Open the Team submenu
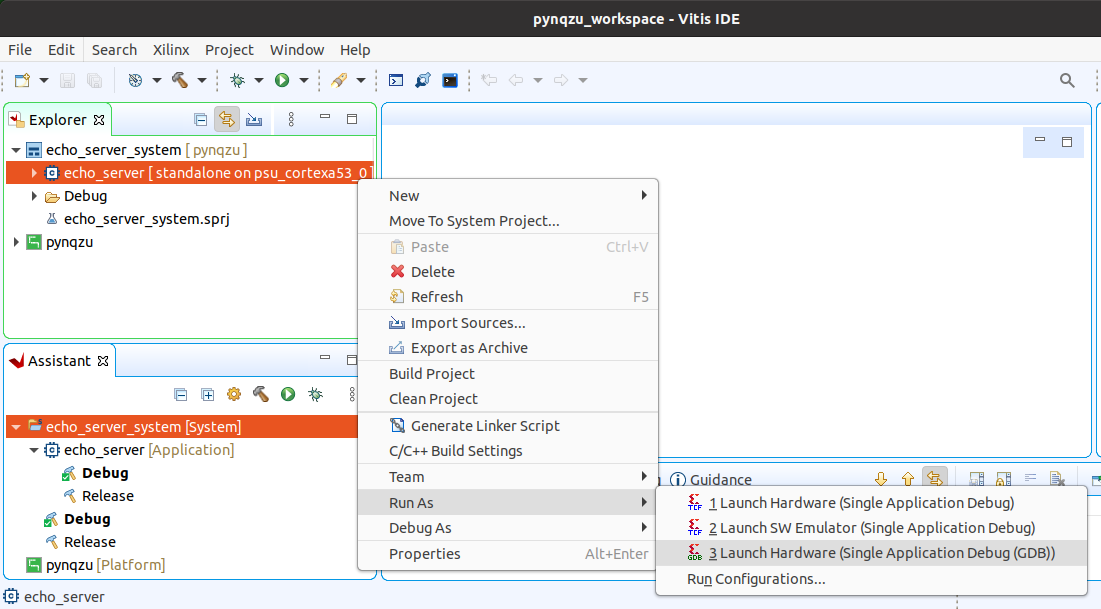Screen dimensions: 1101x609 pyautogui.click(x=508, y=477)
